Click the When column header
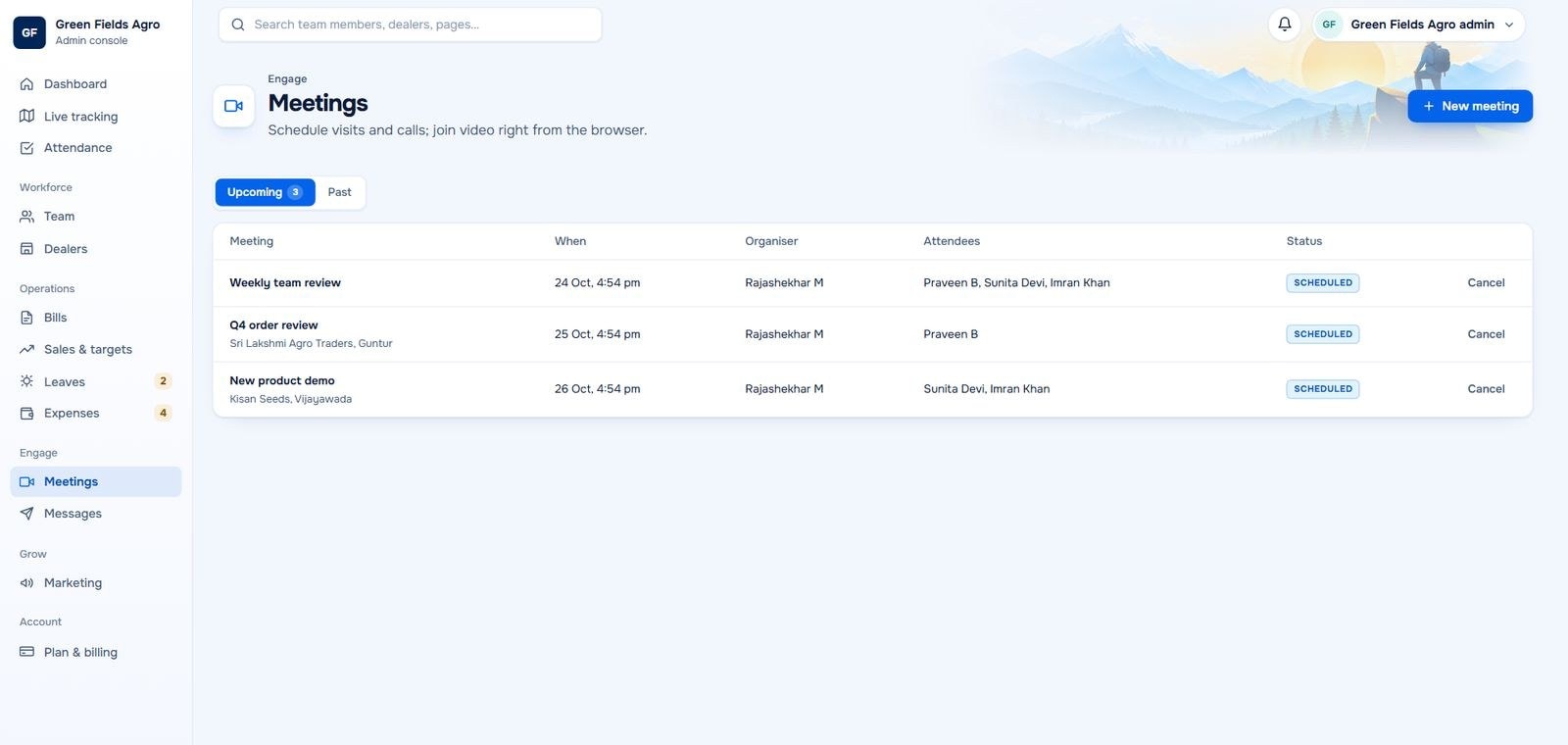The image size is (1568, 745). point(570,241)
